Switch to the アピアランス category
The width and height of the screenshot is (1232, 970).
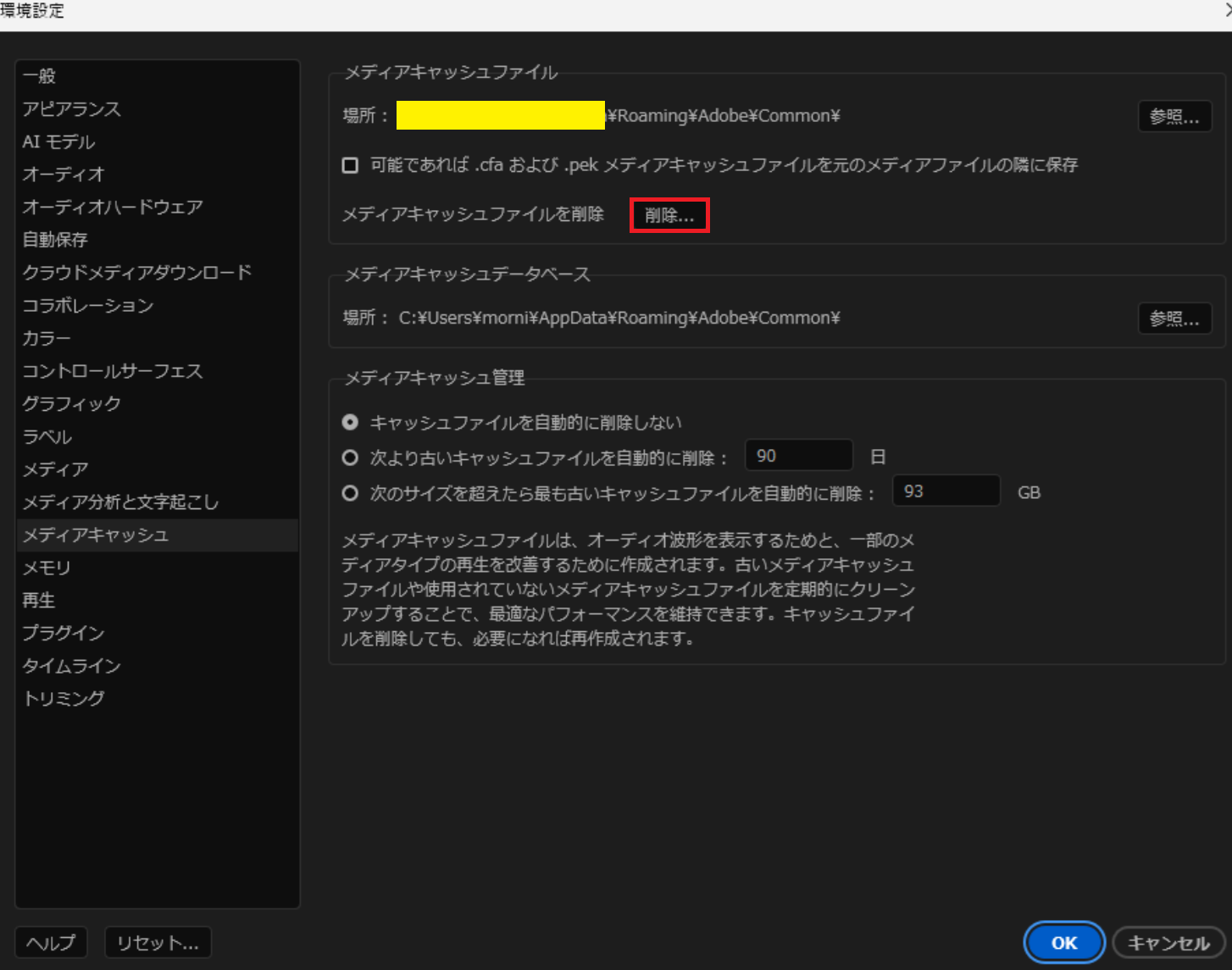coord(71,109)
